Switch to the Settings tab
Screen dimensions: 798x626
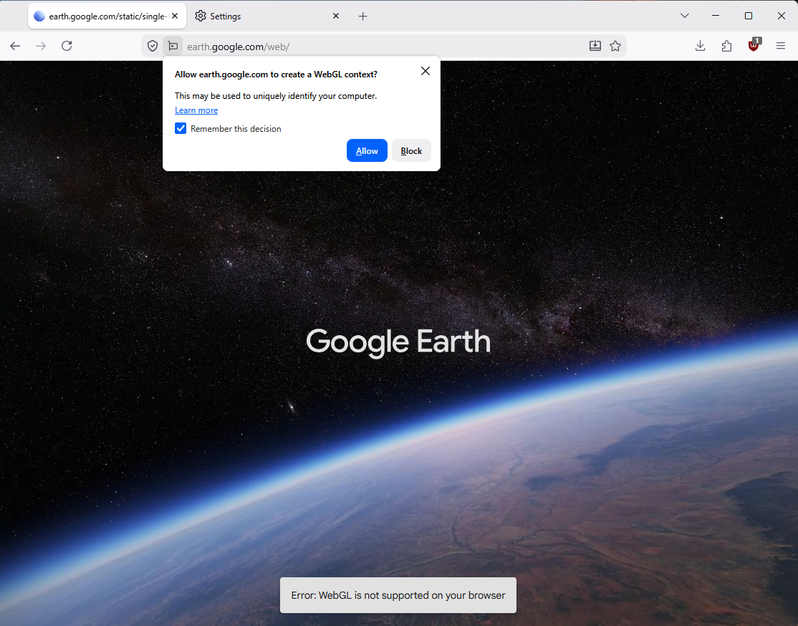tap(267, 16)
